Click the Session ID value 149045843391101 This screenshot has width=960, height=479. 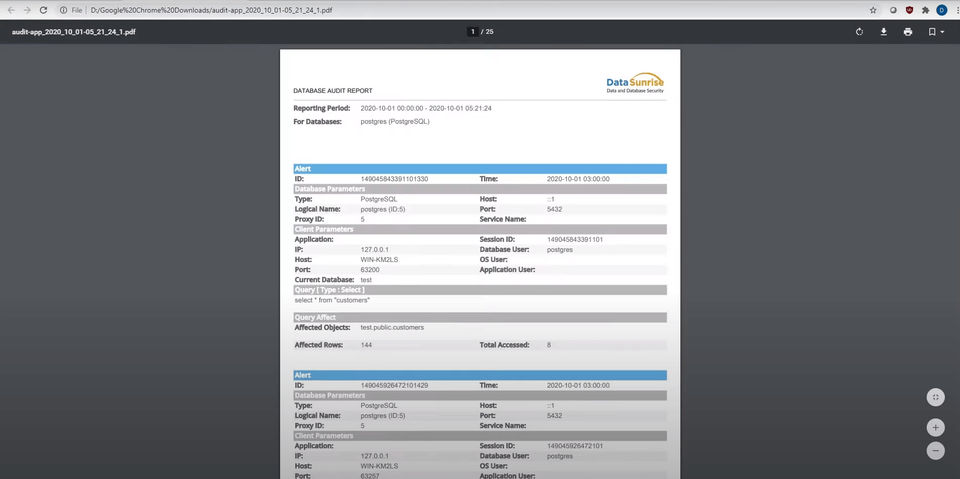click(x=574, y=240)
